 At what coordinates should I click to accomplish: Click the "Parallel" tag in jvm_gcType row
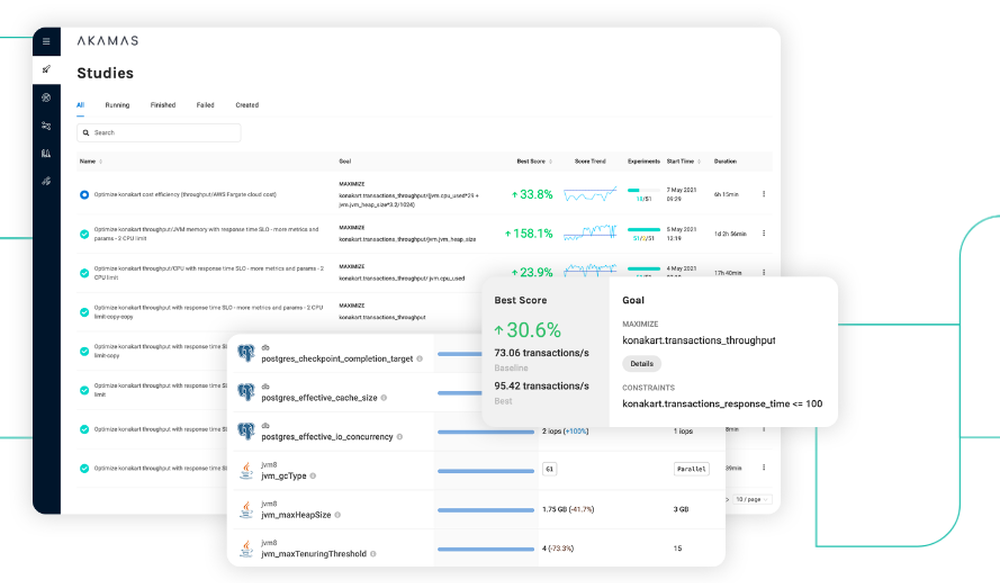click(691, 469)
